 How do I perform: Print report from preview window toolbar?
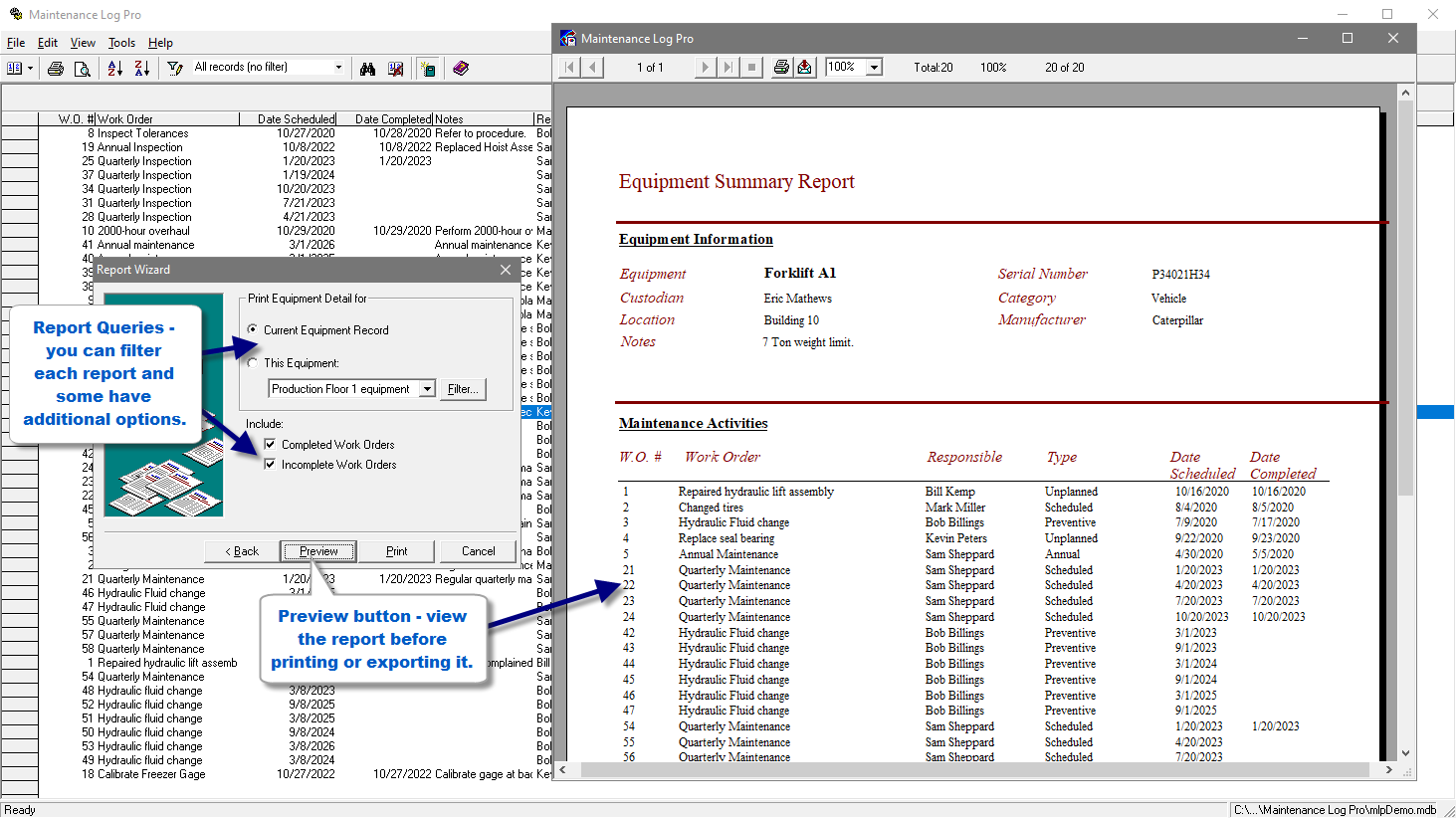coord(781,68)
